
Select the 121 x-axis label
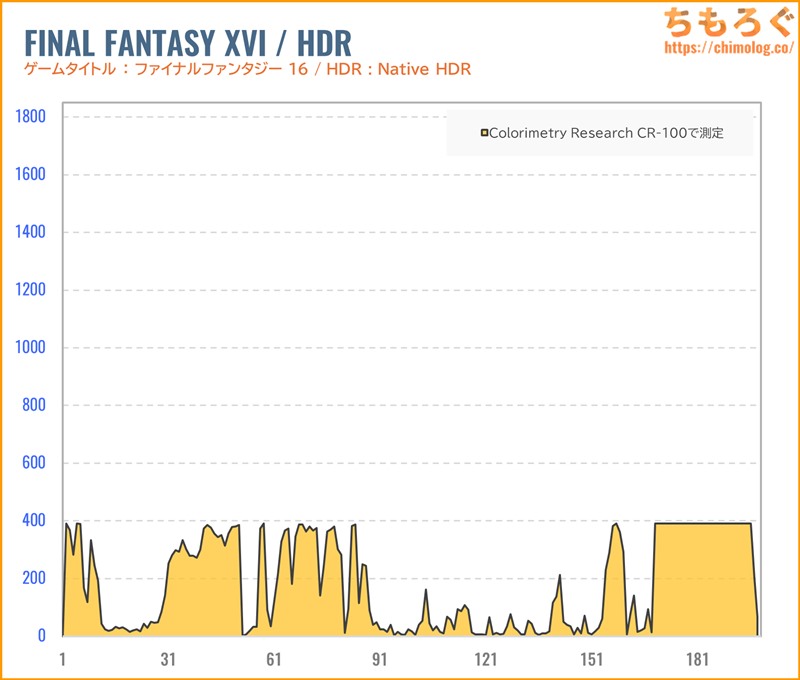coord(486,659)
